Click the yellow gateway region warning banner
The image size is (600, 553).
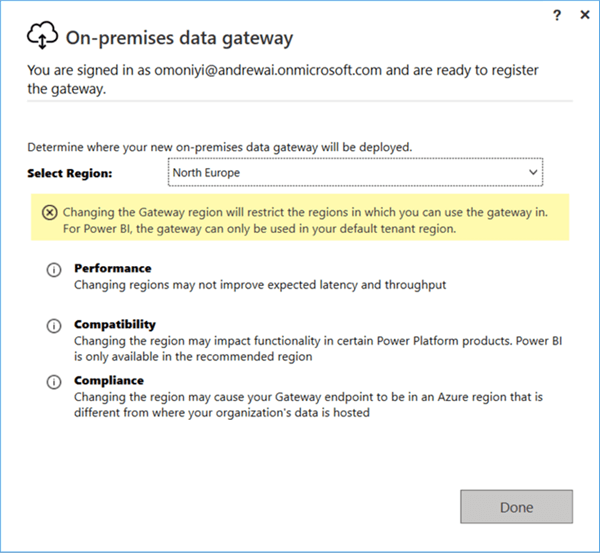coord(300,217)
